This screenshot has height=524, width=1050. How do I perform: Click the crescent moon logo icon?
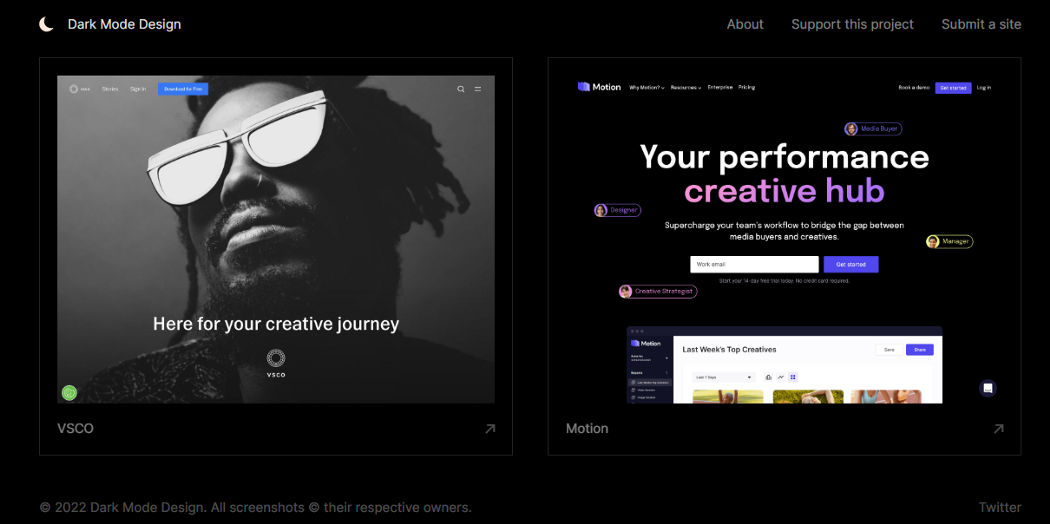pos(46,24)
